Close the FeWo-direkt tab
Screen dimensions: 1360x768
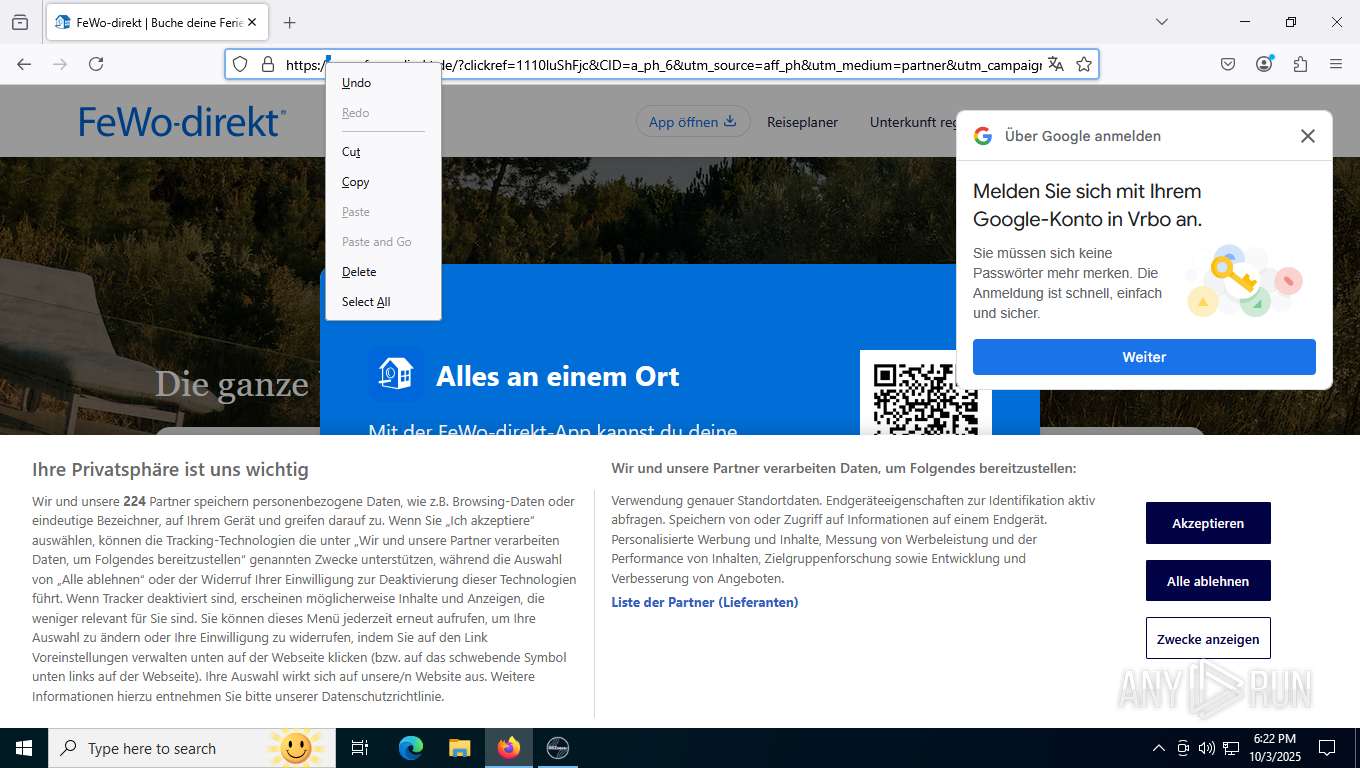(252, 22)
